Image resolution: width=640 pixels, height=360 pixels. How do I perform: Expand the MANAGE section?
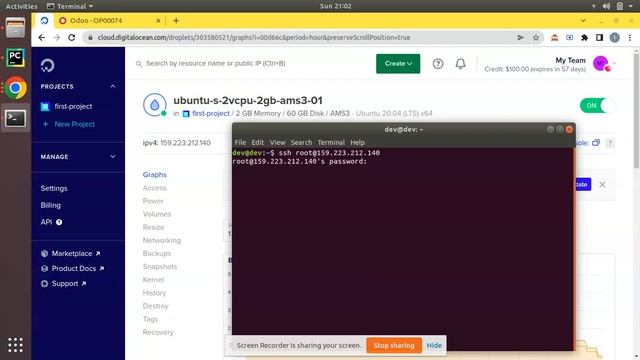coord(113,157)
